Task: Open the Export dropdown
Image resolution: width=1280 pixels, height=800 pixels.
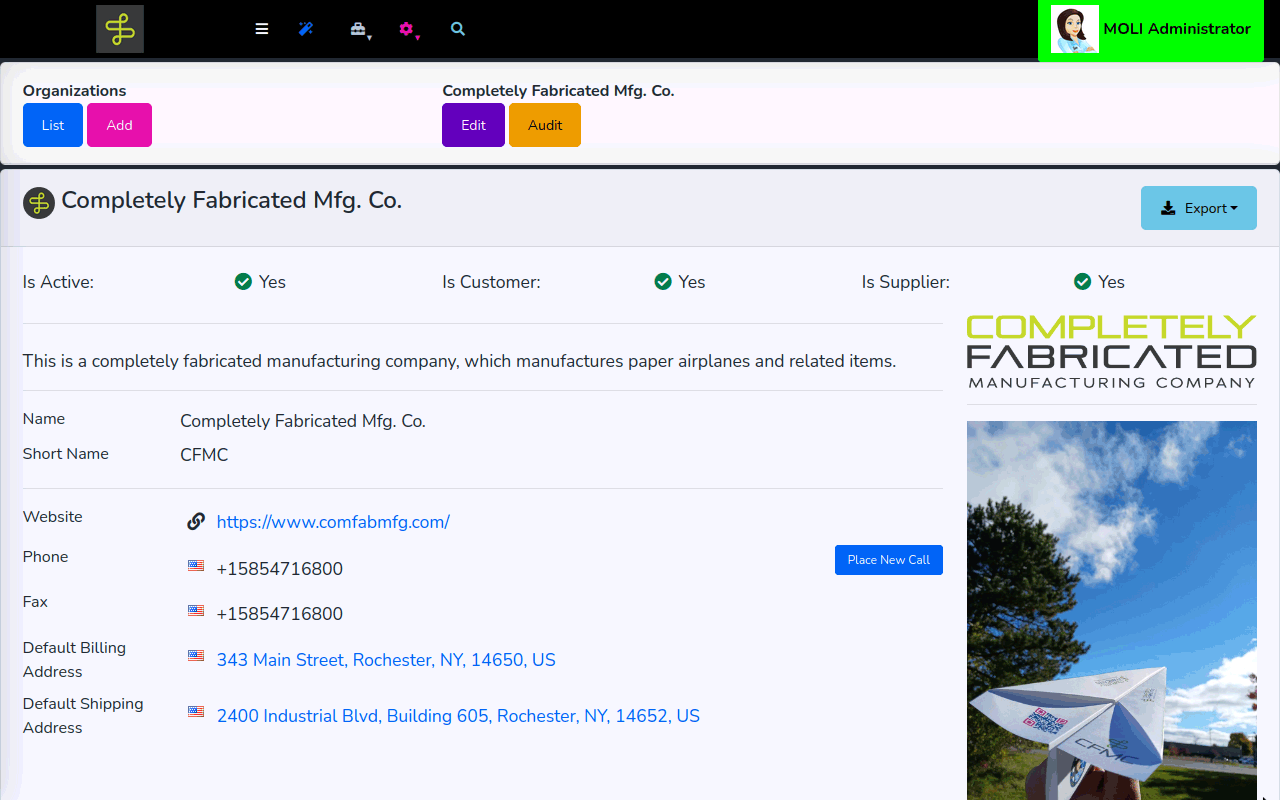Action: pyautogui.click(x=1198, y=208)
